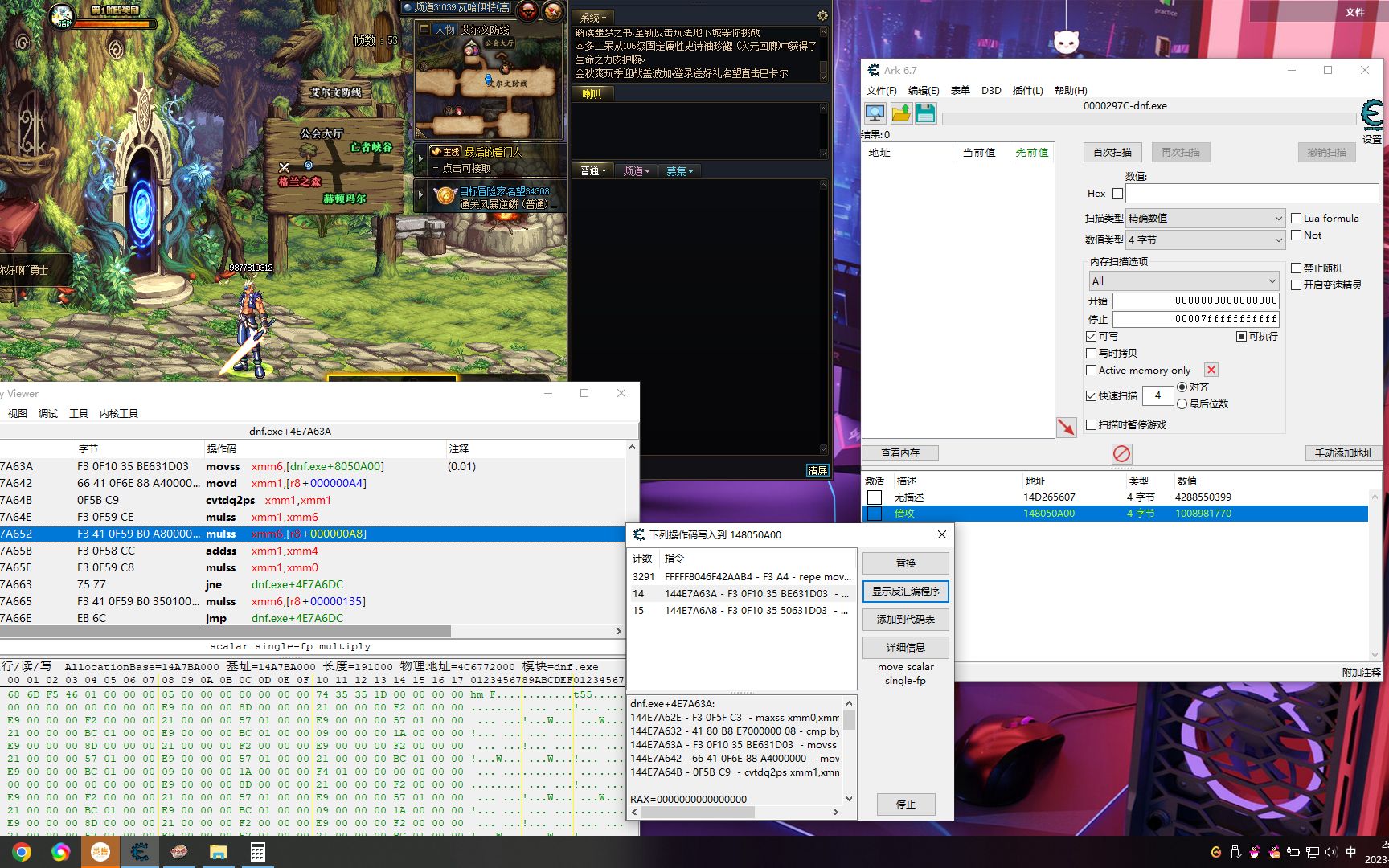Screen dimensions: 1389x868
Task: Select the 最后位数 radio button
Action: (1182, 403)
